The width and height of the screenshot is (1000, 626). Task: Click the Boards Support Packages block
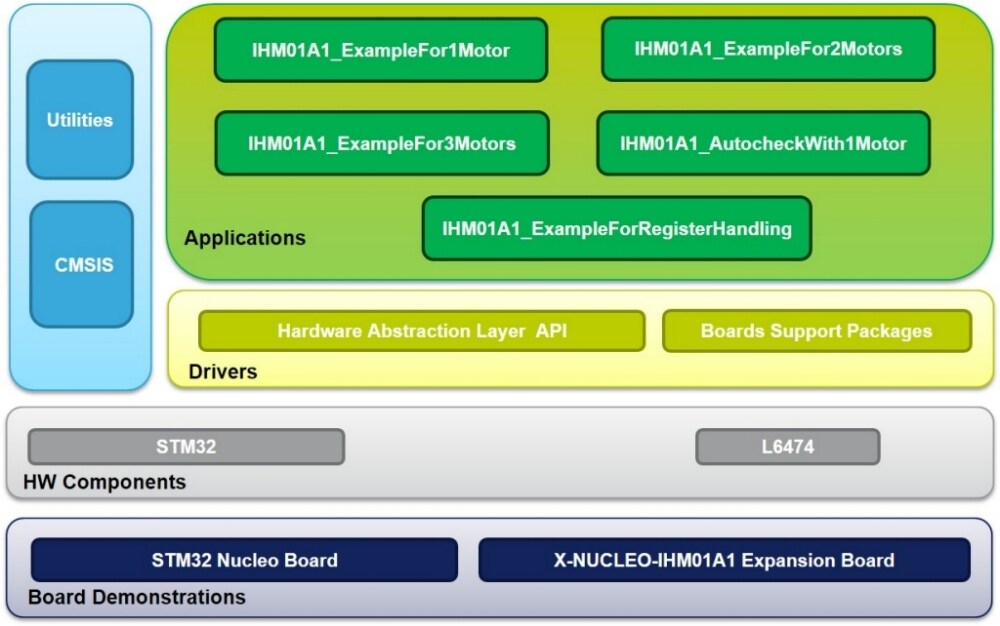coord(816,331)
